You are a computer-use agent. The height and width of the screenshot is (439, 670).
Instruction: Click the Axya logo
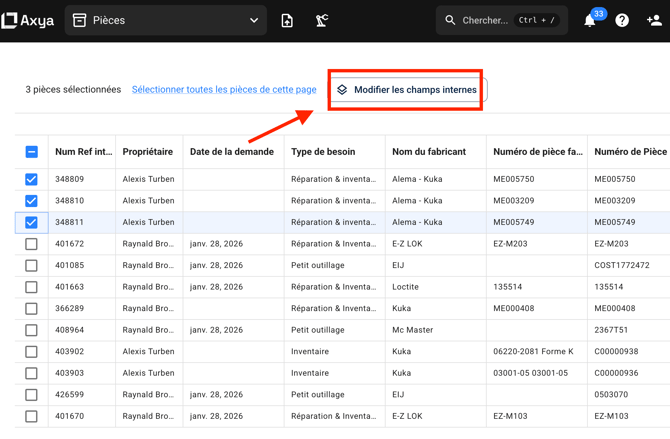tap(28, 20)
